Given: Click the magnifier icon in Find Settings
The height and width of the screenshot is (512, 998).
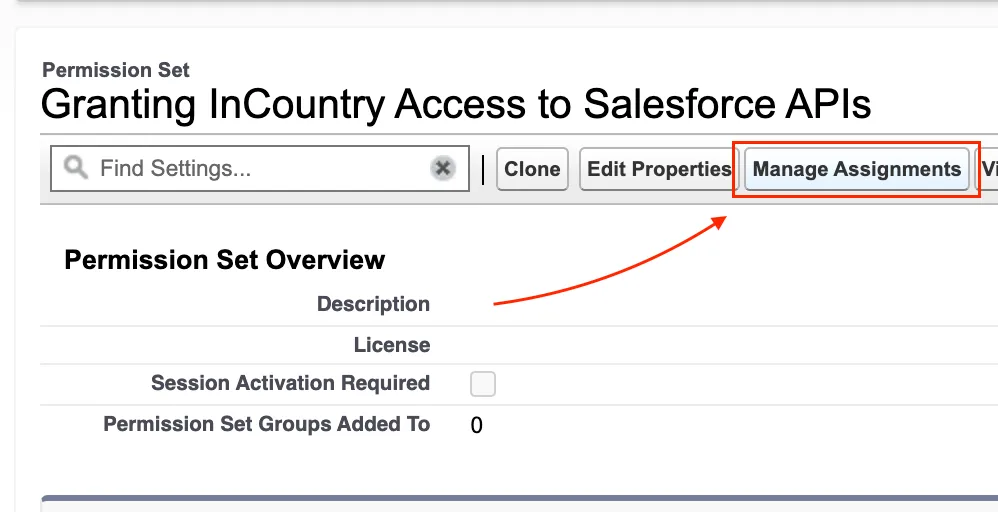Looking at the screenshot, I should [x=76, y=167].
